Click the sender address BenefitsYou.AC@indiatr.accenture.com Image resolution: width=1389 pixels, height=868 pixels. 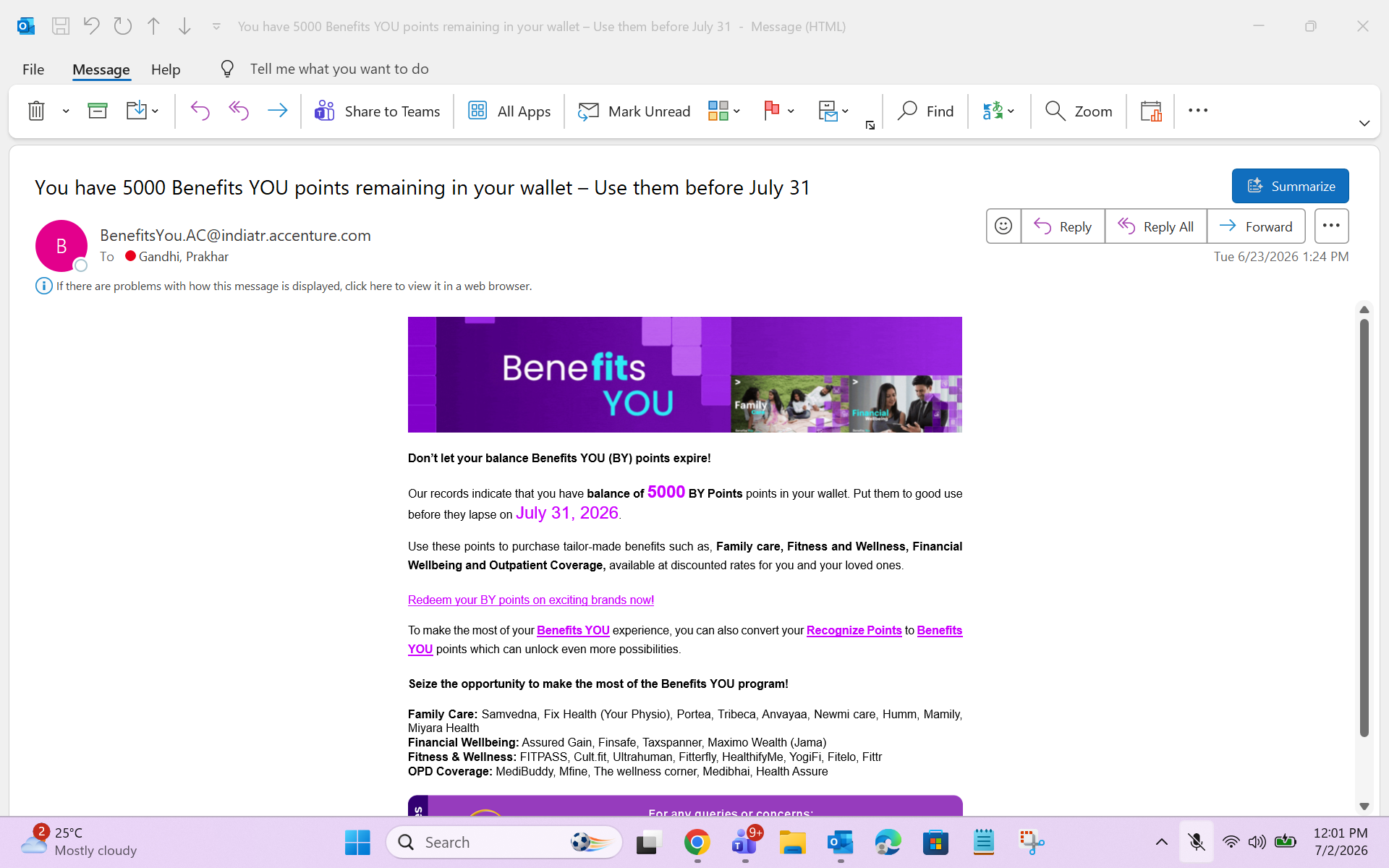235,235
